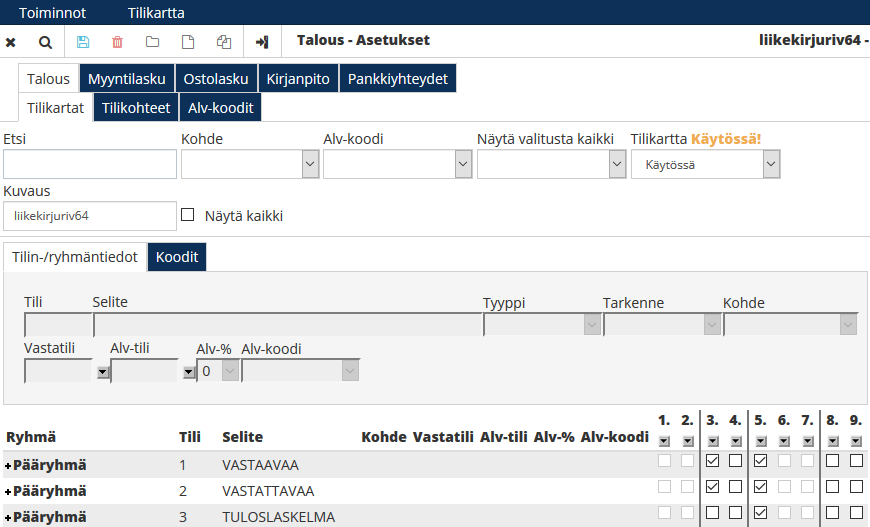Screen dimensions: 870x527
Task: Open the Koodit tab
Action: (177, 257)
